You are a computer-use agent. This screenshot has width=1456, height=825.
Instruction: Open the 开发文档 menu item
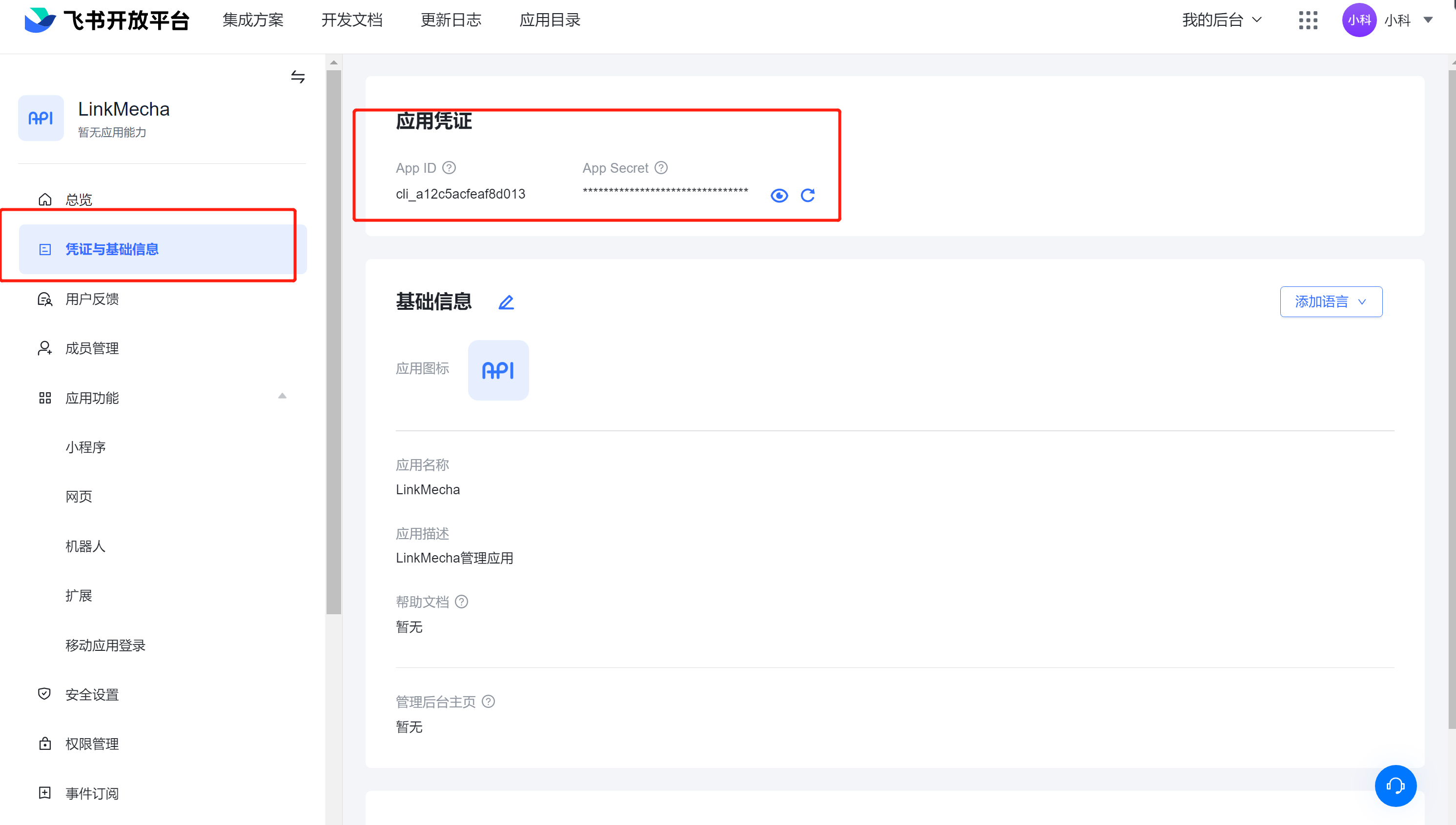click(352, 20)
